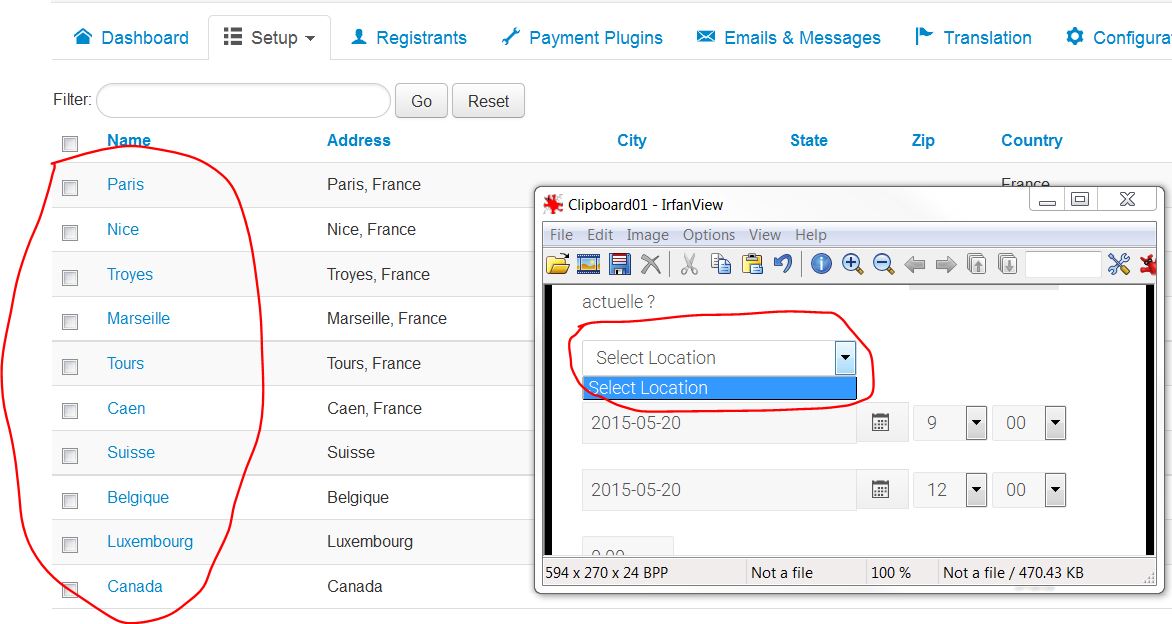The width and height of the screenshot is (1172, 624).
Task: Open image information with blue info icon
Action: click(x=821, y=264)
